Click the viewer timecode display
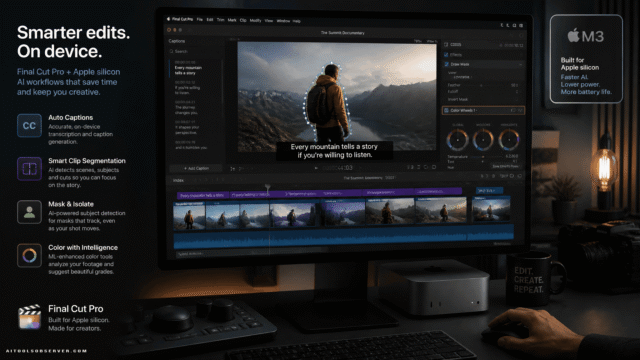 pyautogui.click(x=338, y=168)
